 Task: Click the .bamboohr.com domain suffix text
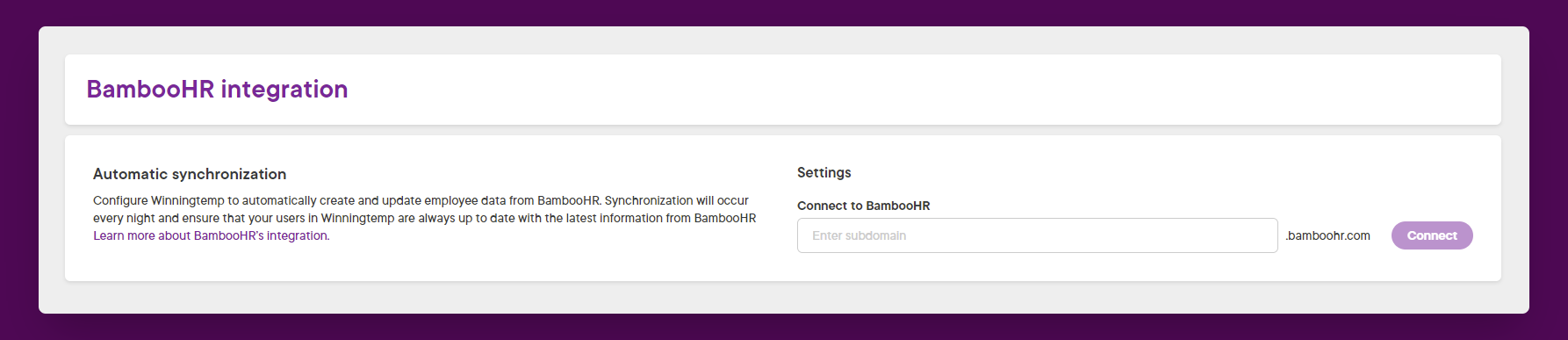[x=1327, y=235]
